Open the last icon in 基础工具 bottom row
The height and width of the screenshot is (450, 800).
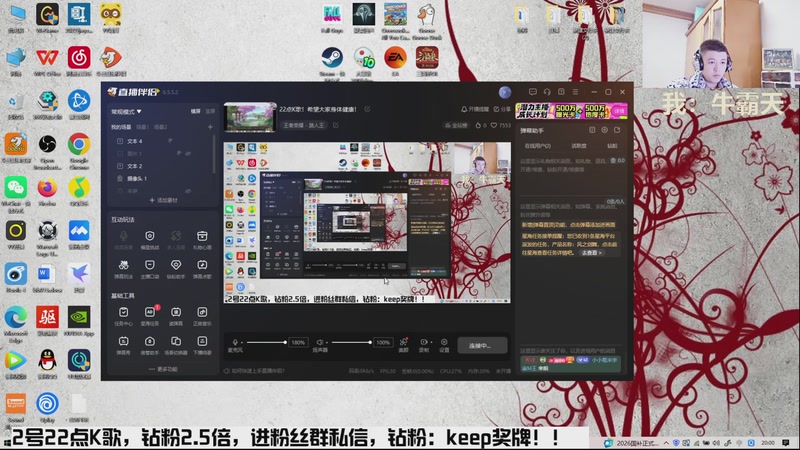pos(202,341)
